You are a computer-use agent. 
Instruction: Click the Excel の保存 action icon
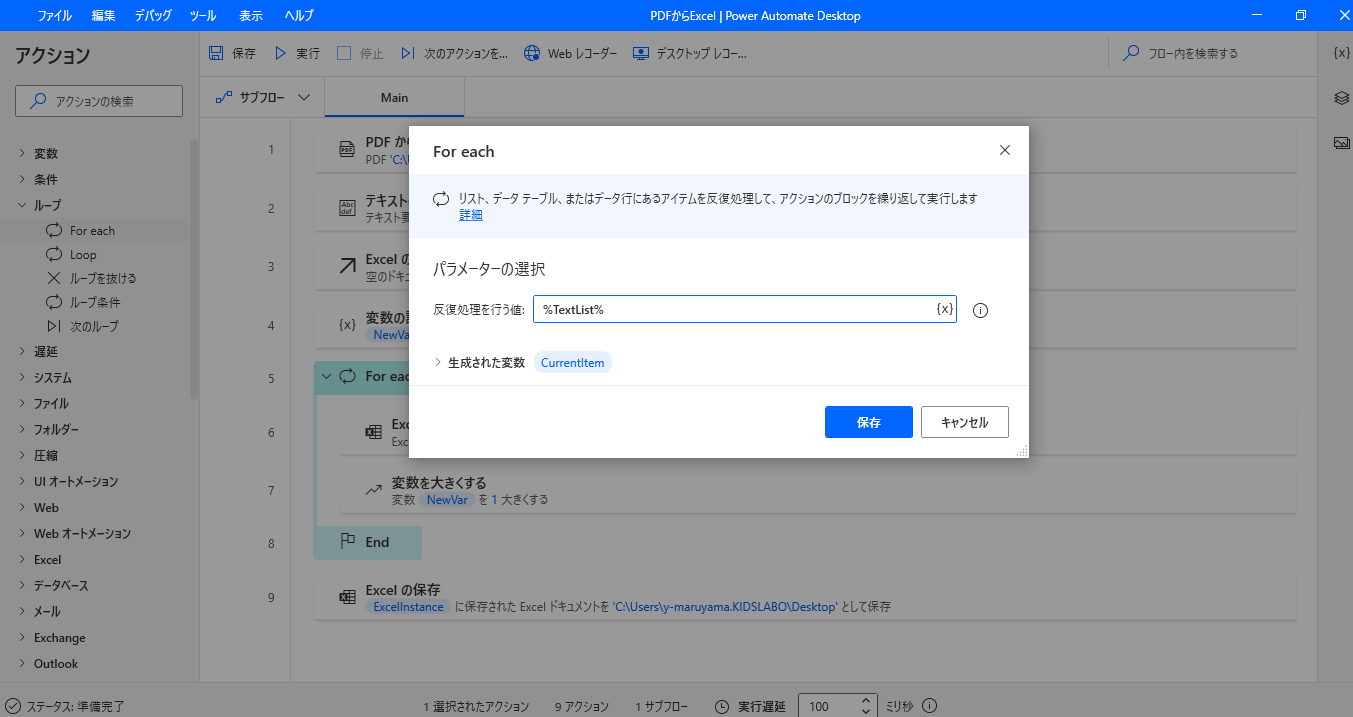click(347, 597)
